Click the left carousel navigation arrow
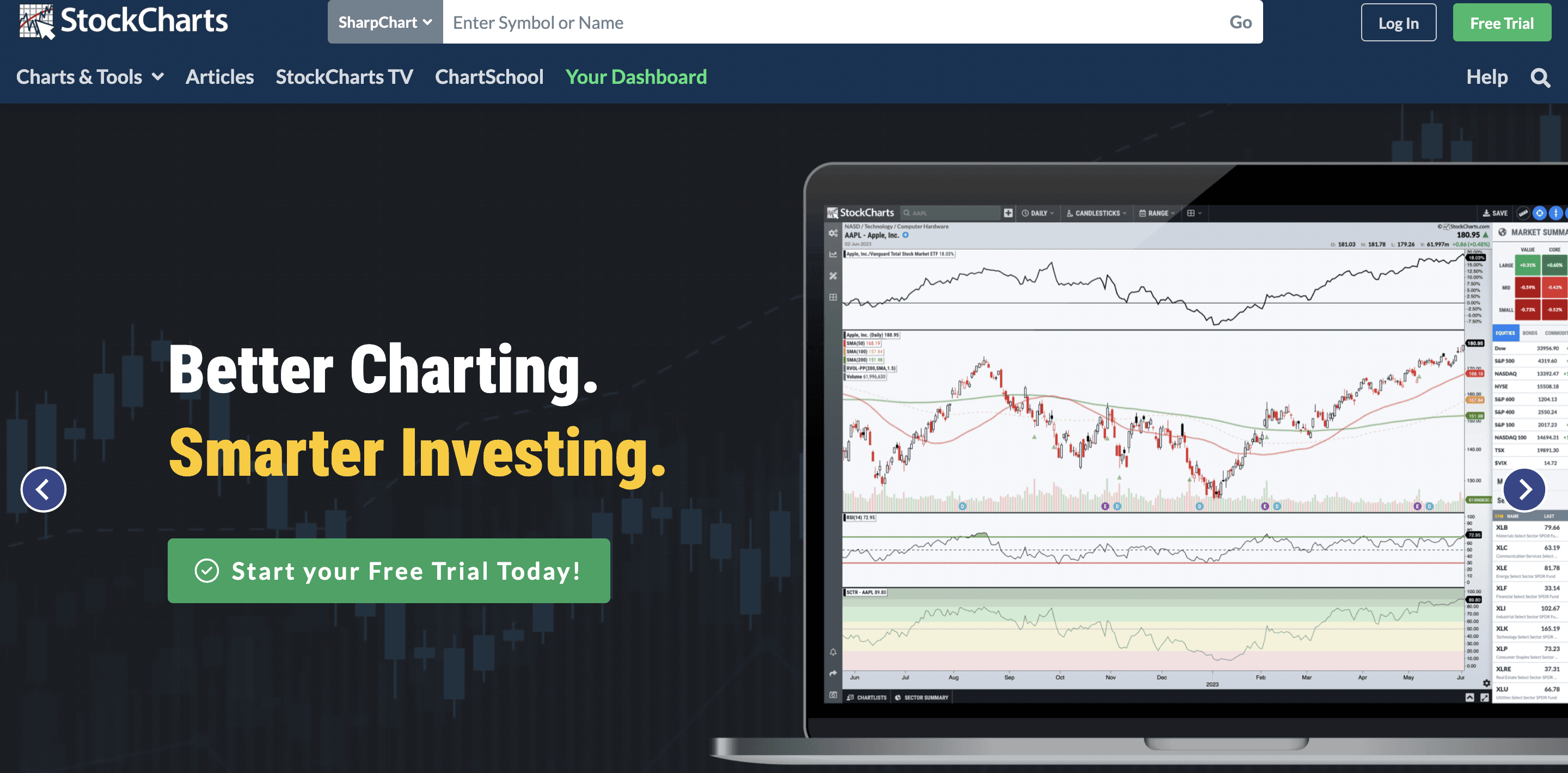The height and width of the screenshot is (773, 1568). (43, 489)
